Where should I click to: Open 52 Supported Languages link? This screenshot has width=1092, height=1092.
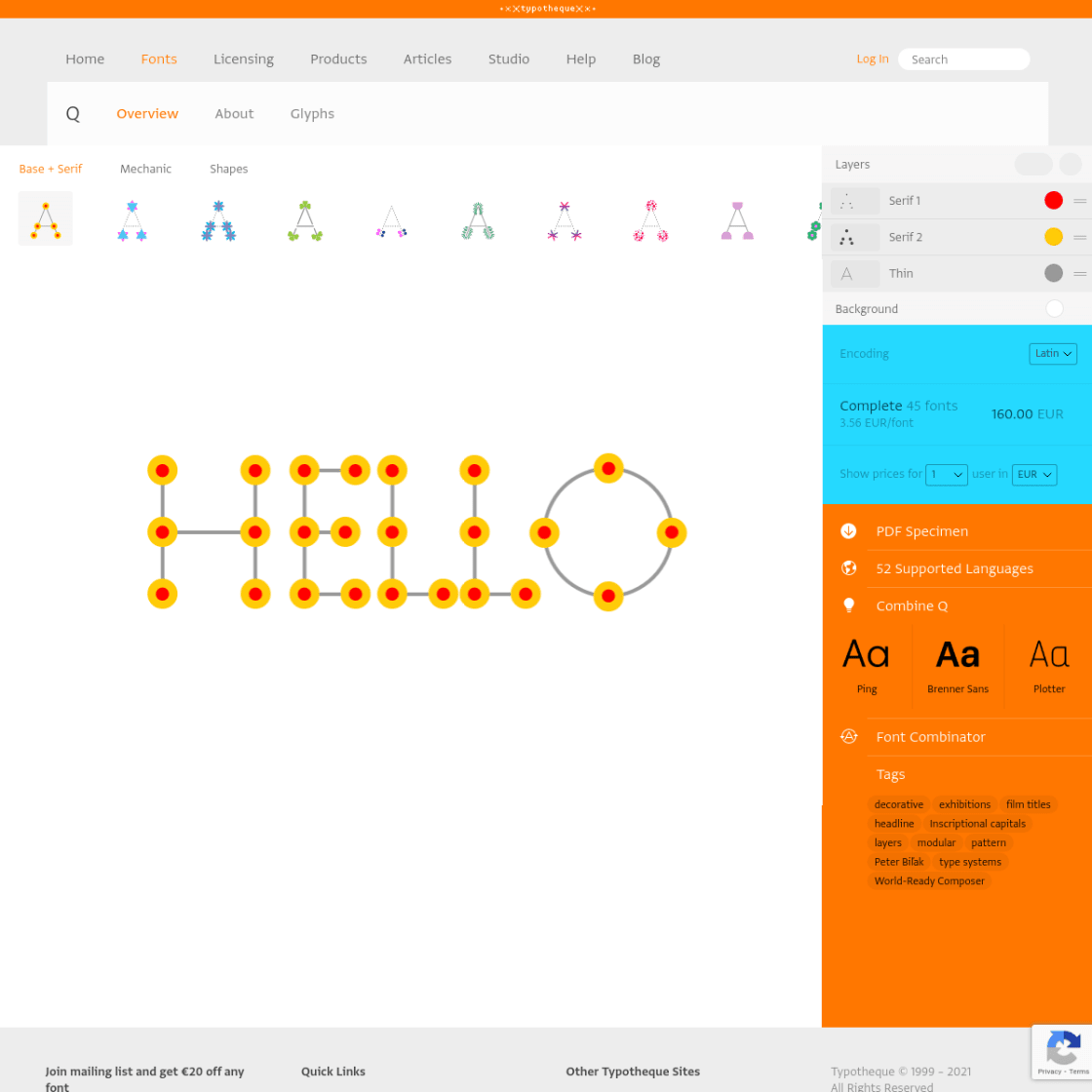pyautogui.click(x=955, y=569)
